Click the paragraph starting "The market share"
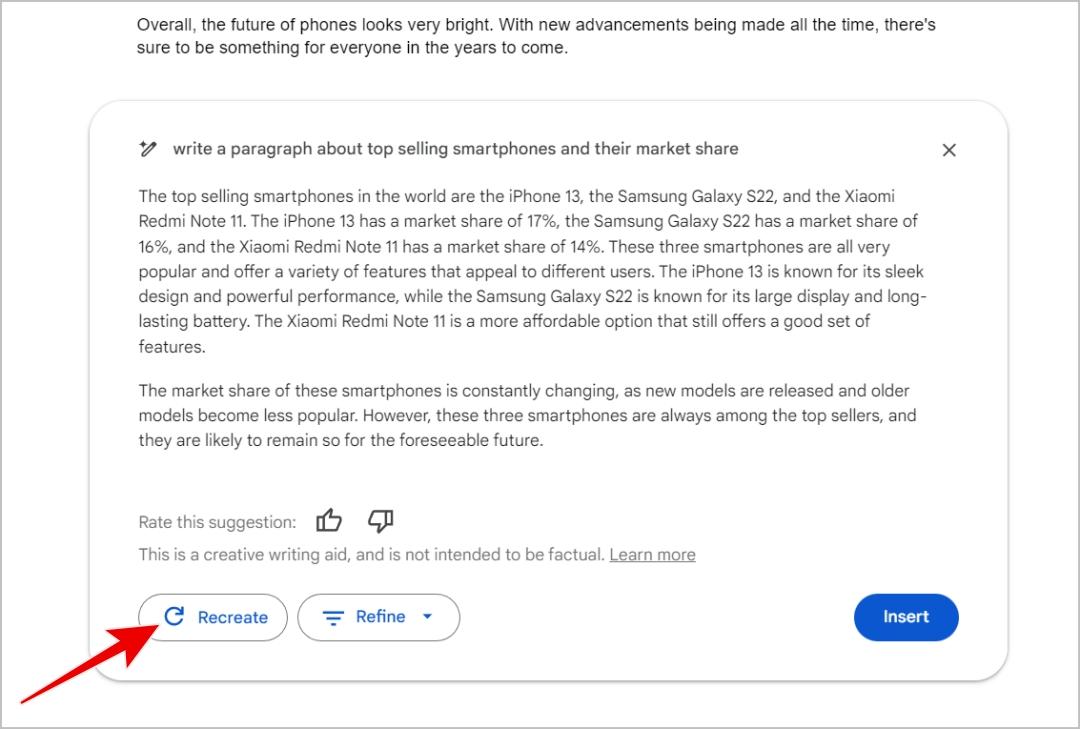1080x729 pixels. [528, 415]
